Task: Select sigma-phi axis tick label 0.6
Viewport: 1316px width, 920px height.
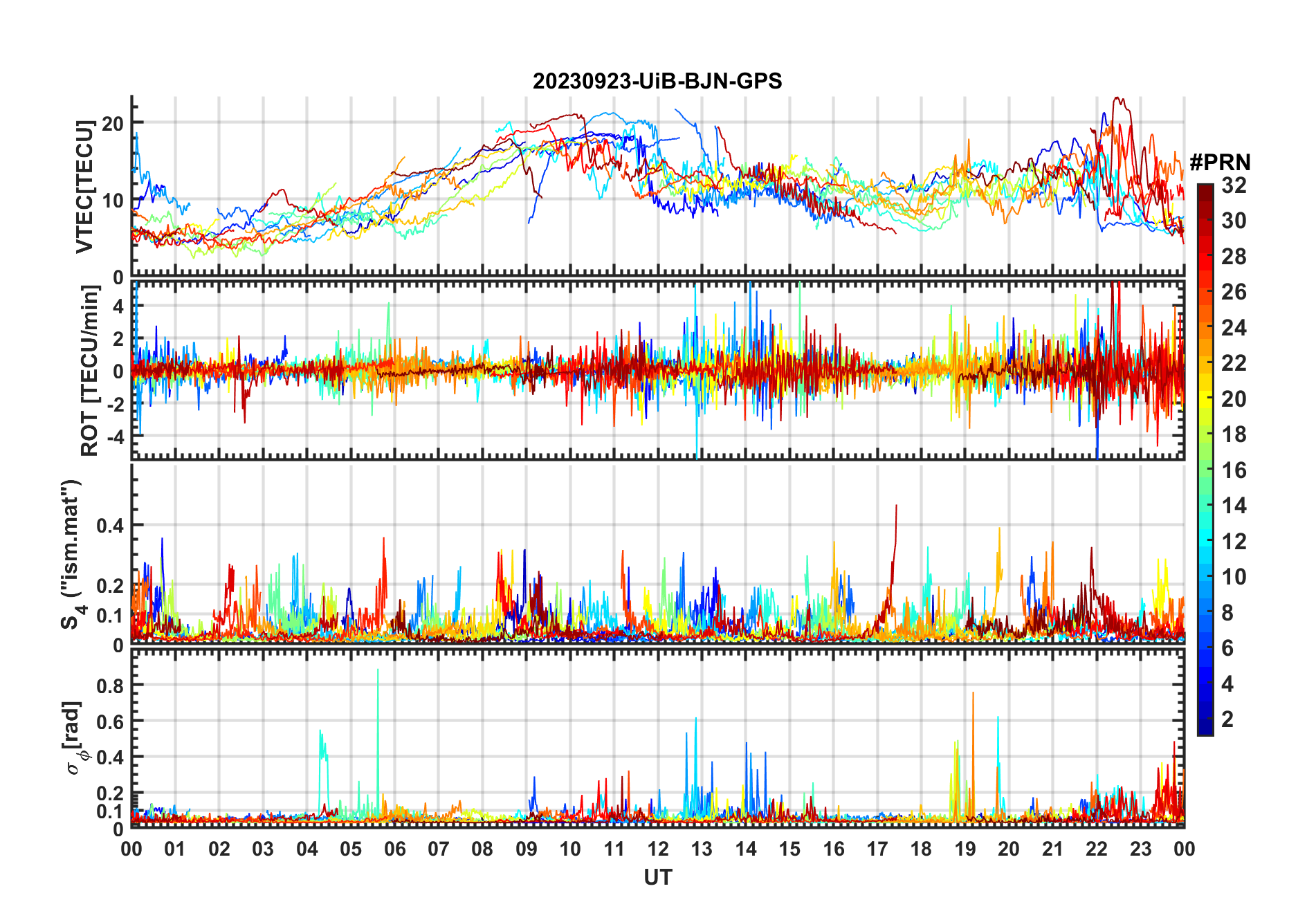Action: click(x=110, y=721)
